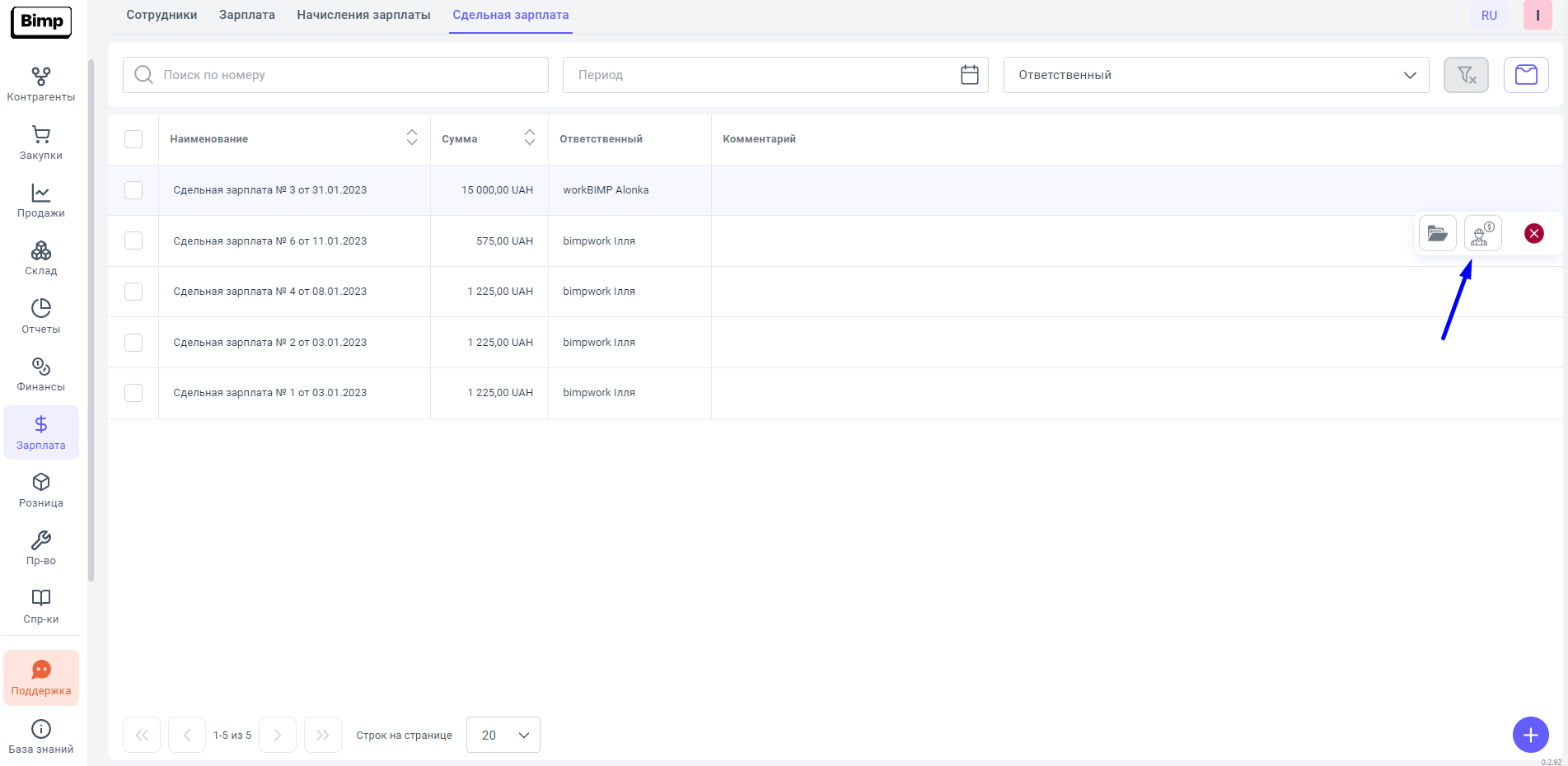Change language via RU button
The height and width of the screenshot is (766, 1568).
click(x=1489, y=16)
